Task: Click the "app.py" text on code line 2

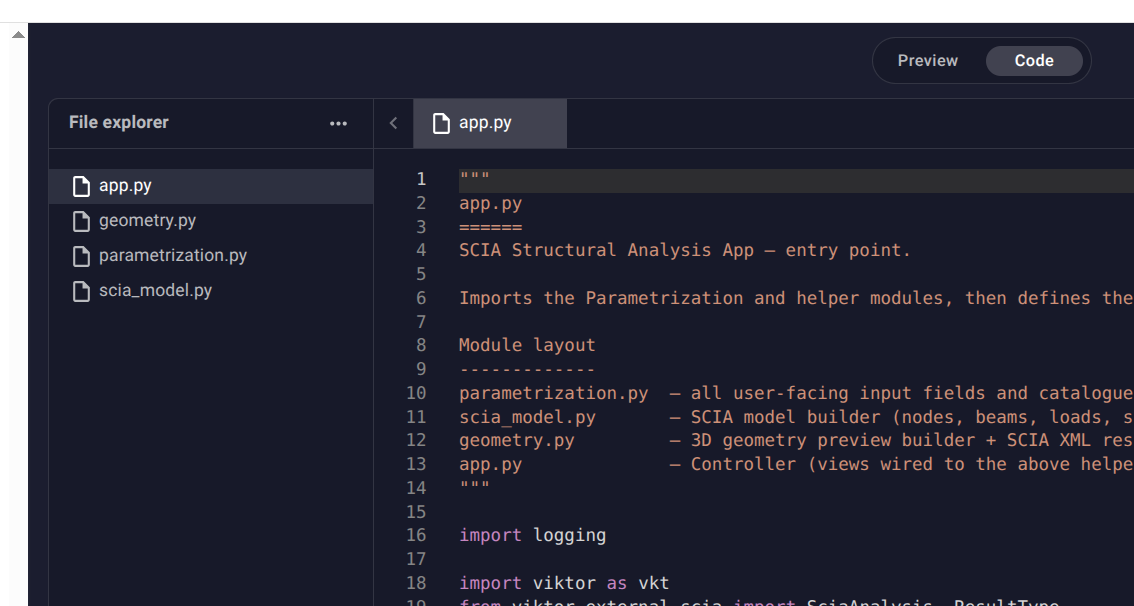Action: (490, 204)
